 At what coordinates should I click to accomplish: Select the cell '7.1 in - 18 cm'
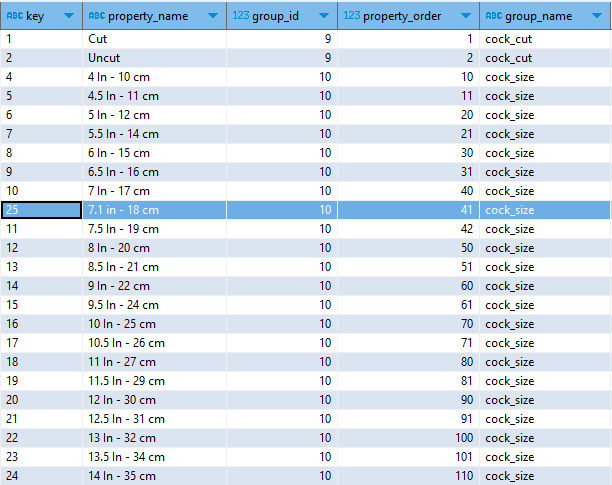point(155,210)
